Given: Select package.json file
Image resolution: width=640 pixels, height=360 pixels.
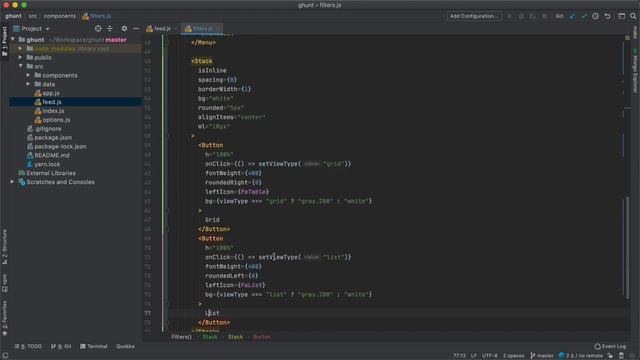Looking at the screenshot, I should click(53, 138).
